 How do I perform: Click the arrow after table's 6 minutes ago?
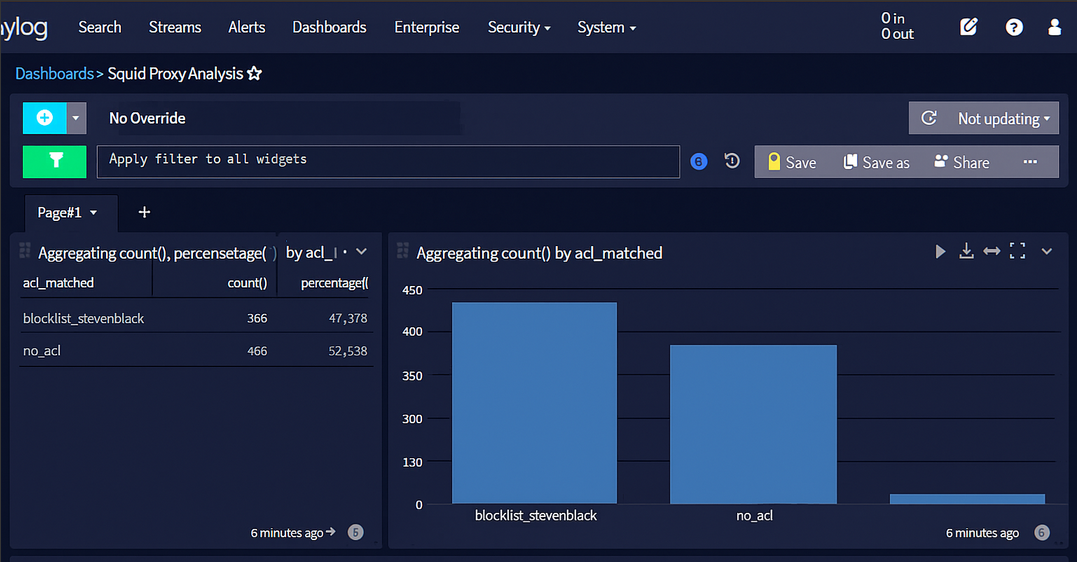click(x=331, y=532)
